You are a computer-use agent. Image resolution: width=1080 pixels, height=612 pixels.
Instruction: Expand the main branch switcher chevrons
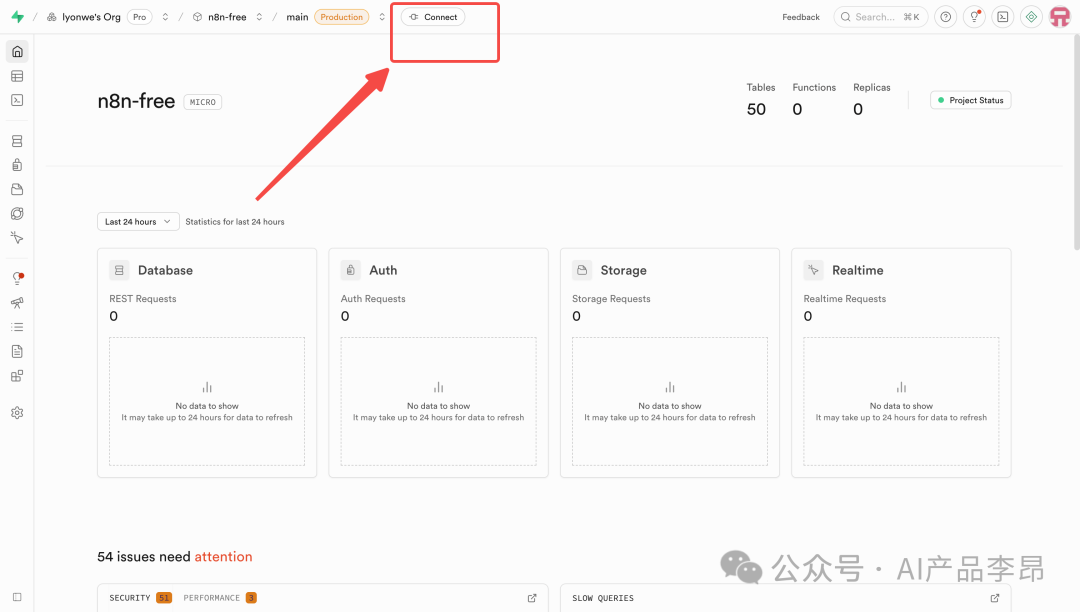(x=382, y=17)
